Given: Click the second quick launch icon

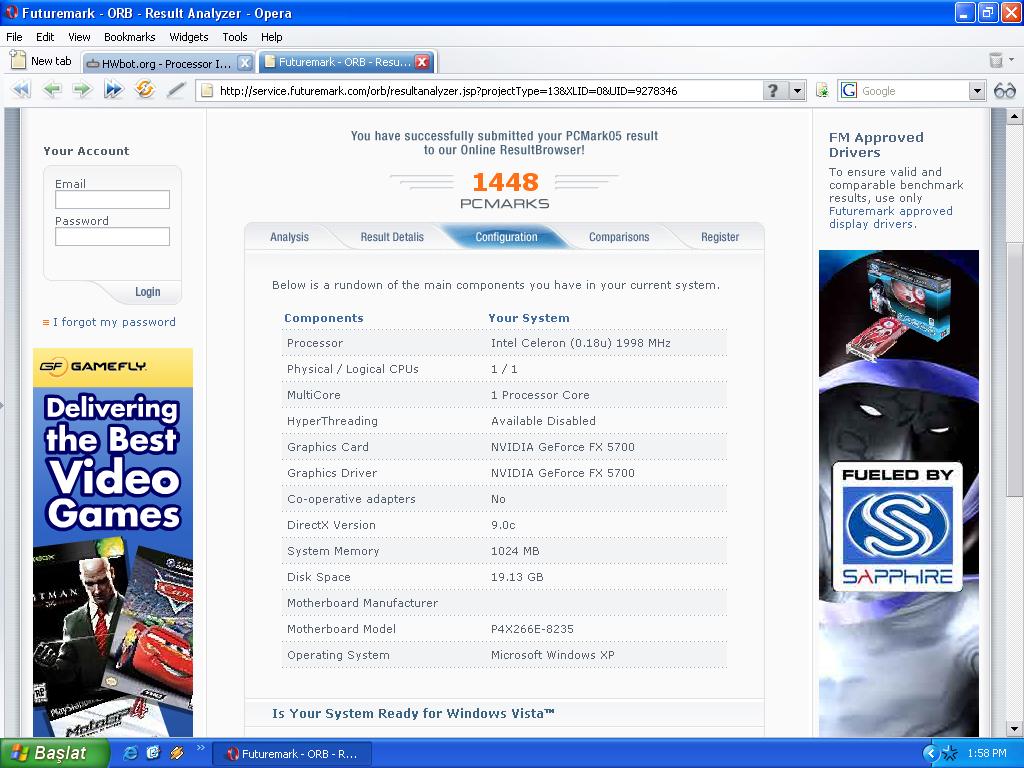Looking at the screenshot, I should tap(153, 753).
